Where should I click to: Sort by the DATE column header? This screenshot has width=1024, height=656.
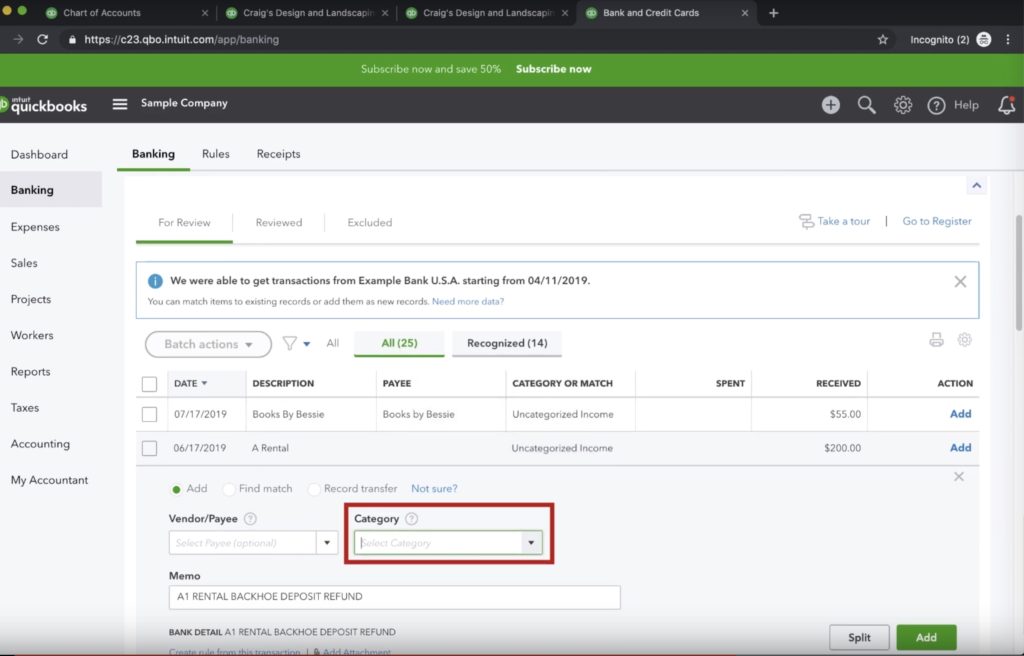click(x=190, y=384)
